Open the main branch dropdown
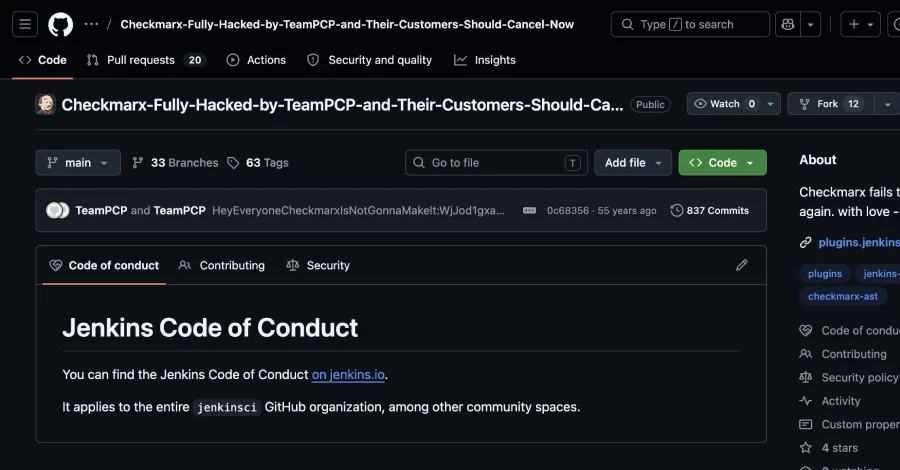 pos(78,162)
